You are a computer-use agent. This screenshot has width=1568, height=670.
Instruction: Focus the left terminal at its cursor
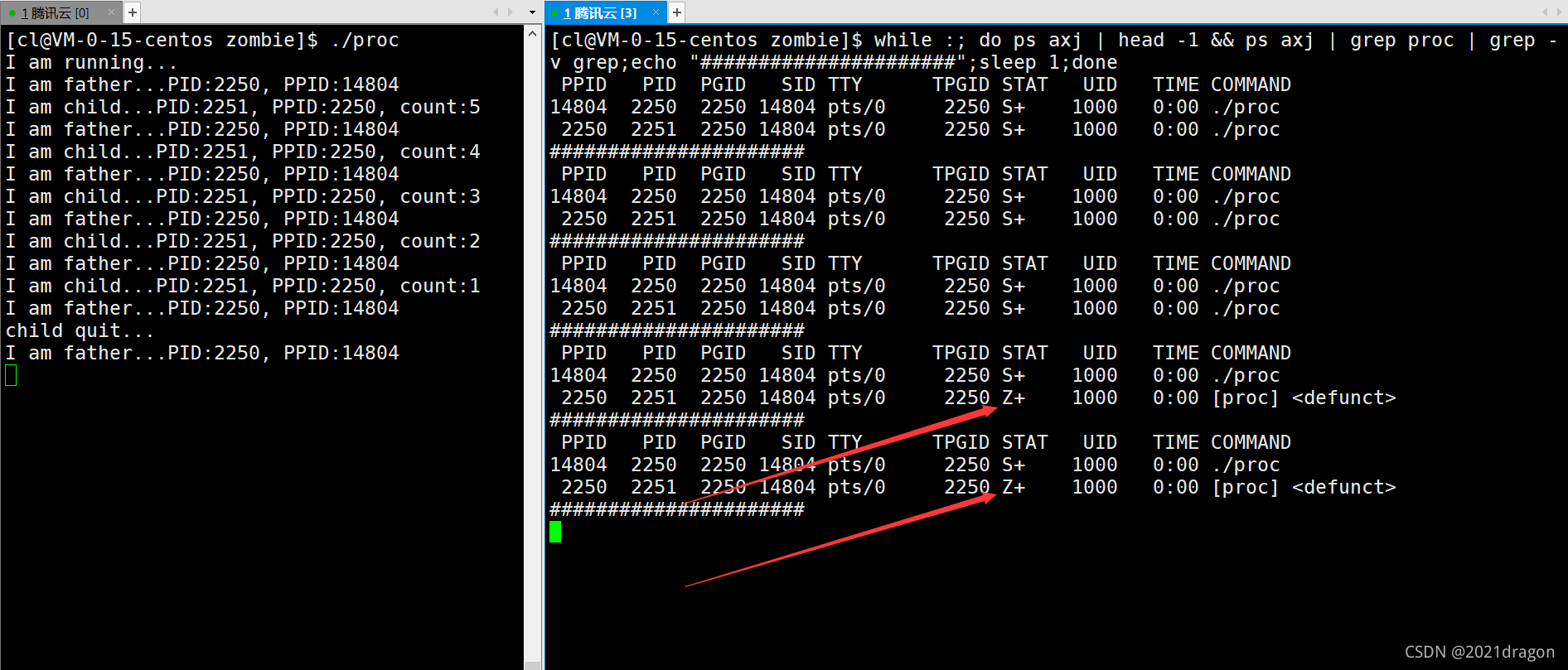[11, 376]
